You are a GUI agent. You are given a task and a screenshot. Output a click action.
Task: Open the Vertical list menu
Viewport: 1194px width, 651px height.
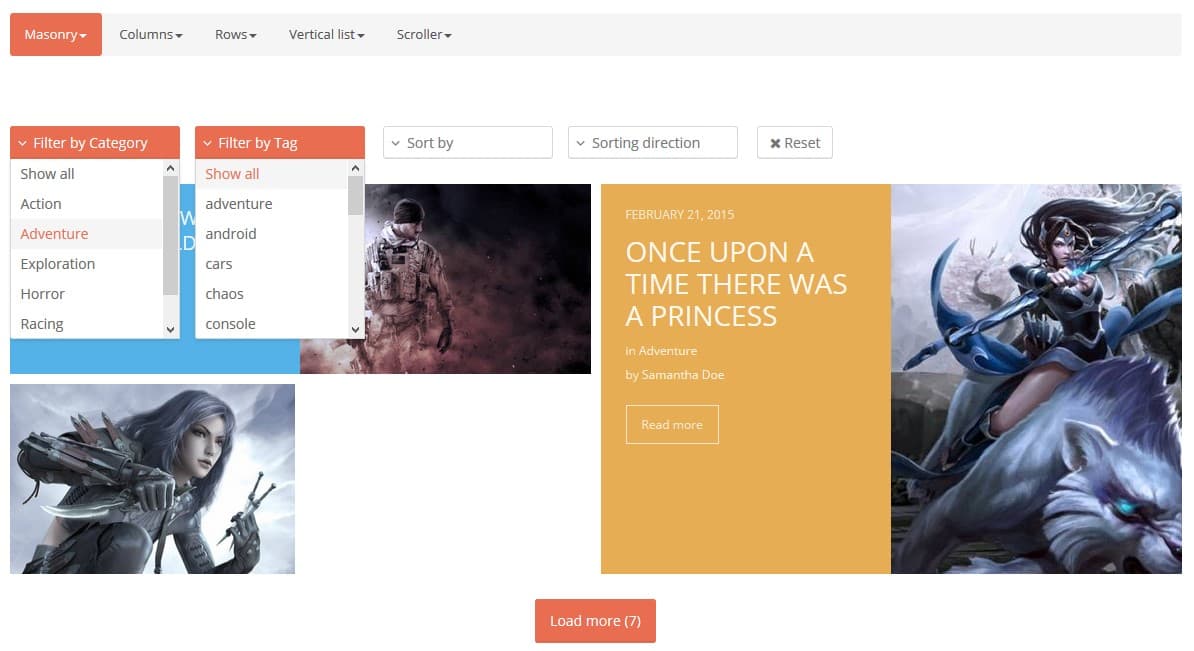coord(327,34)
